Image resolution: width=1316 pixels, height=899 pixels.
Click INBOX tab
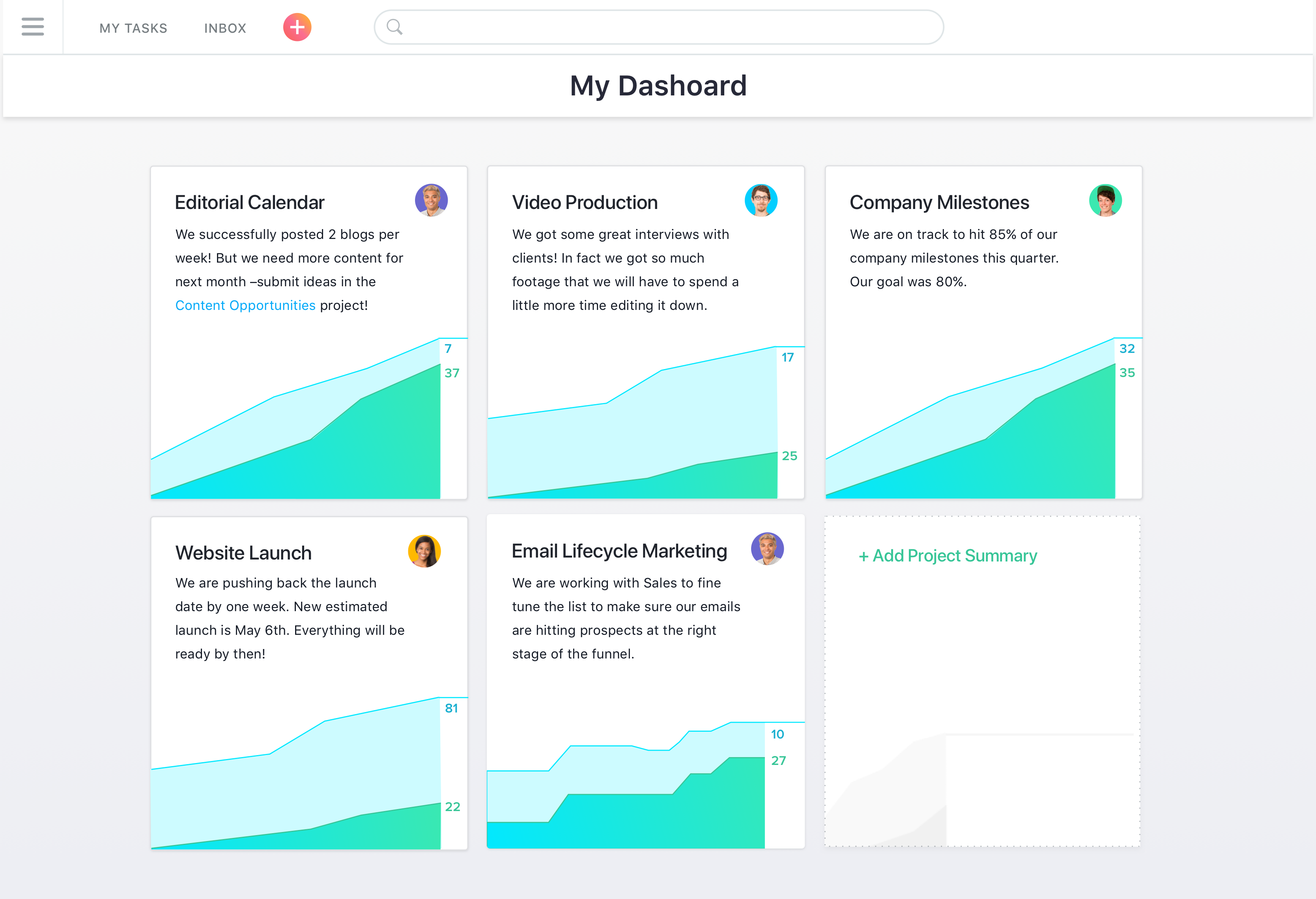(224, 27)
